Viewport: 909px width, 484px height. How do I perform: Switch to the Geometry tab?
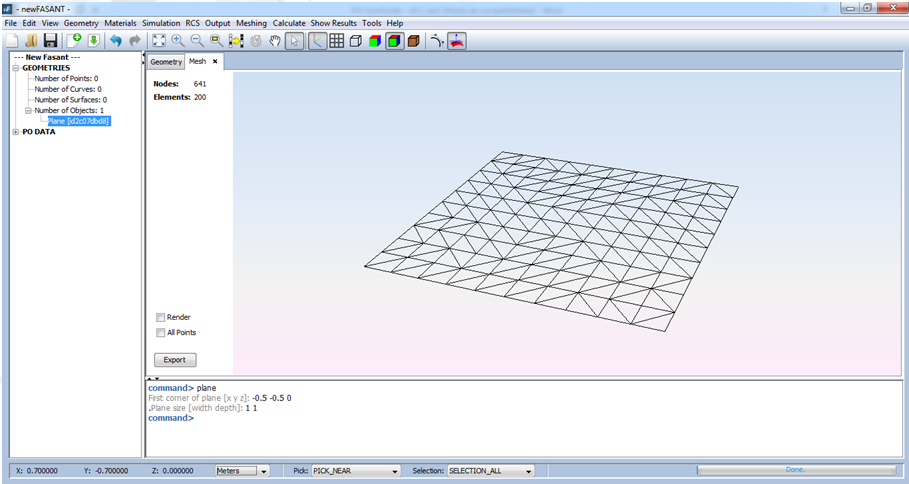coord(166,62)
